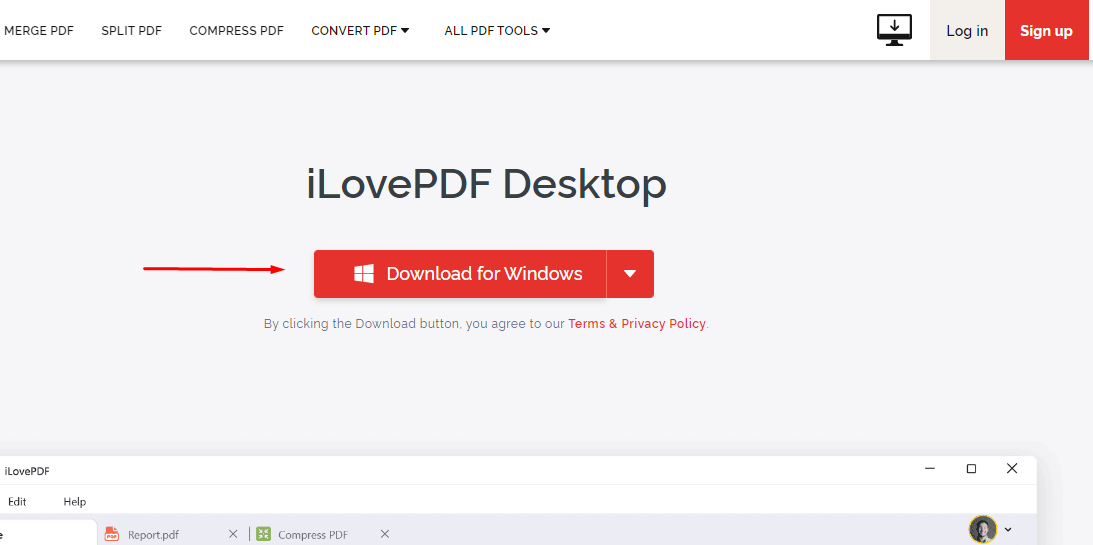1093x545 pixels.
Task: Open the Help menu in iLovePDF
Action: click(x=75, y=502)
